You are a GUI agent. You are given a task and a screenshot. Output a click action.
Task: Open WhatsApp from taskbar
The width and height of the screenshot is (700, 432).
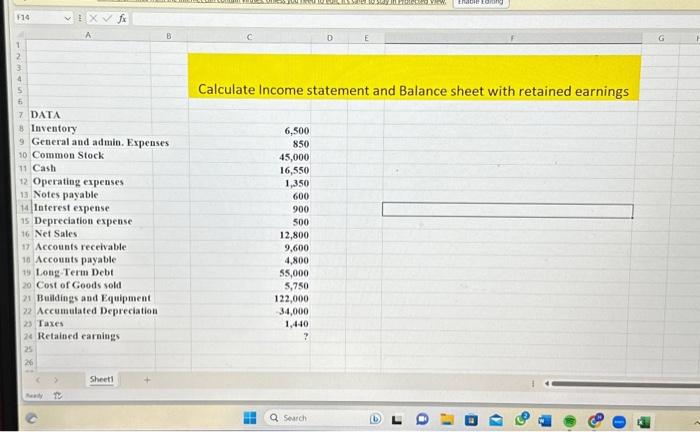click(521, 420)
